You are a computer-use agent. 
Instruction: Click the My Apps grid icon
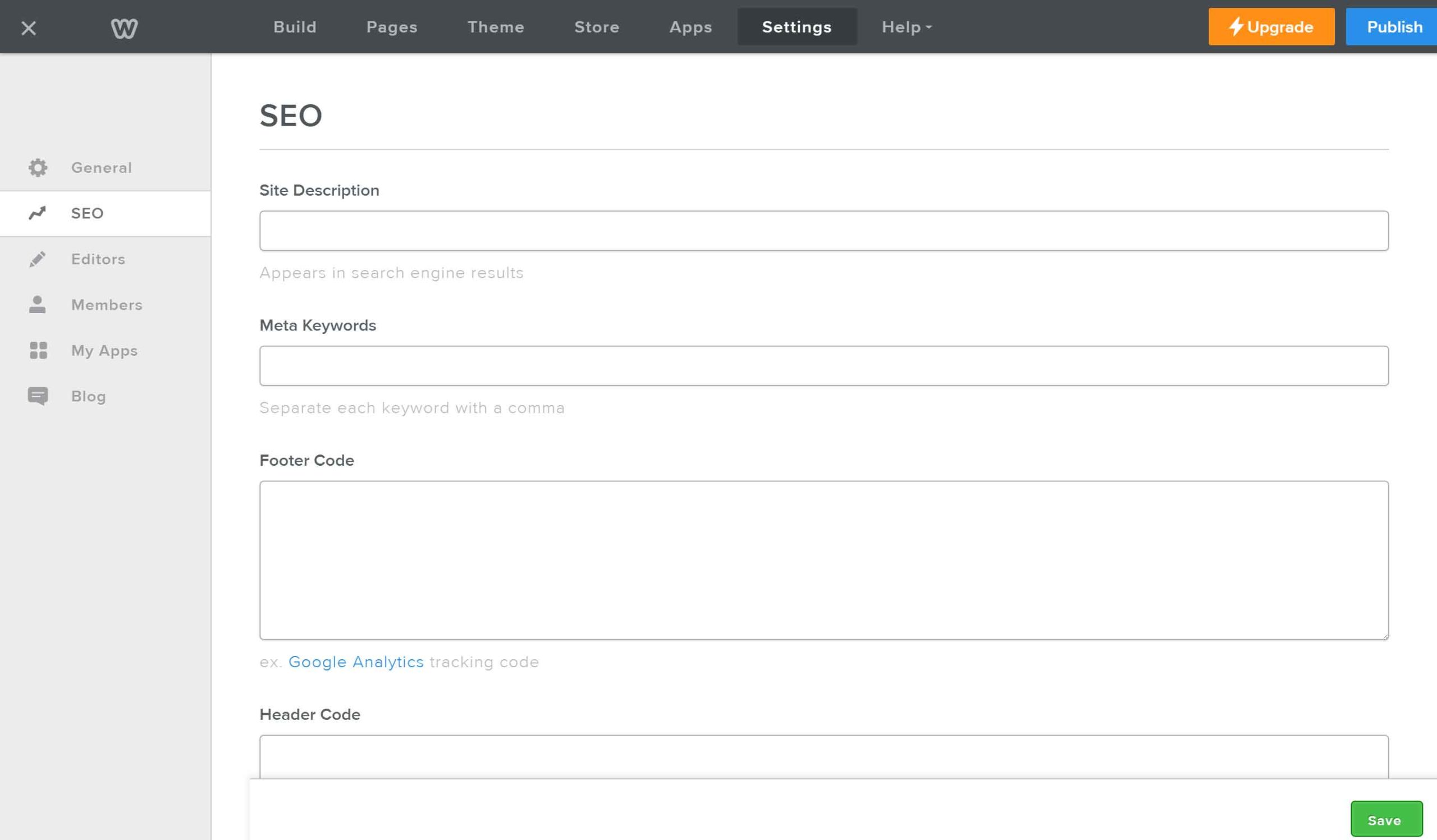pyautogui.click(x=38, y=351)
